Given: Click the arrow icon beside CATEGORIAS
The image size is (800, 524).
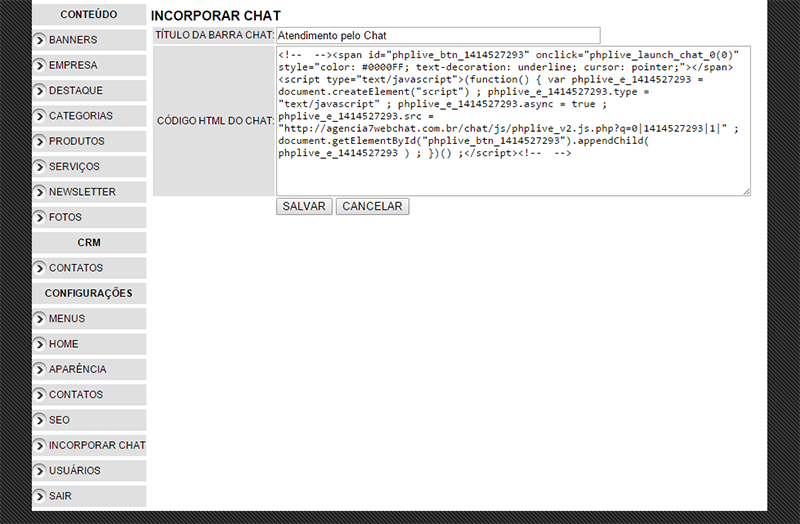Looking at the screenshot, I should [x=39, y=116].
